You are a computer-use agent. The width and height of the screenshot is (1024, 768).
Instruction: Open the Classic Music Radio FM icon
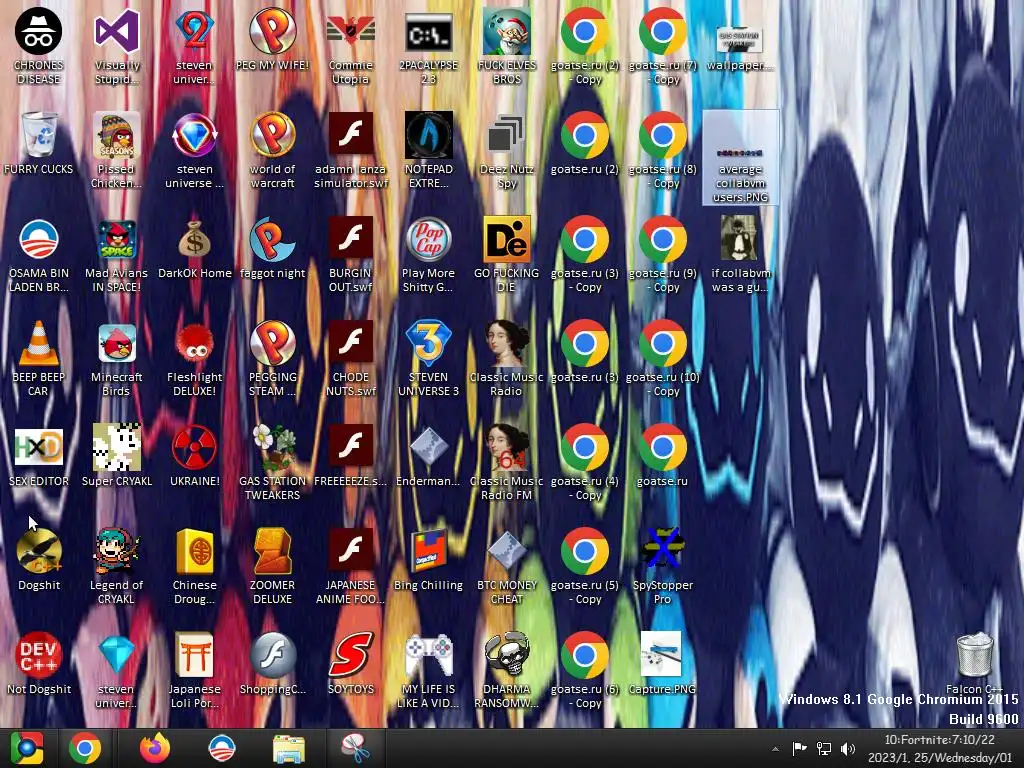[x=507, y=462]
